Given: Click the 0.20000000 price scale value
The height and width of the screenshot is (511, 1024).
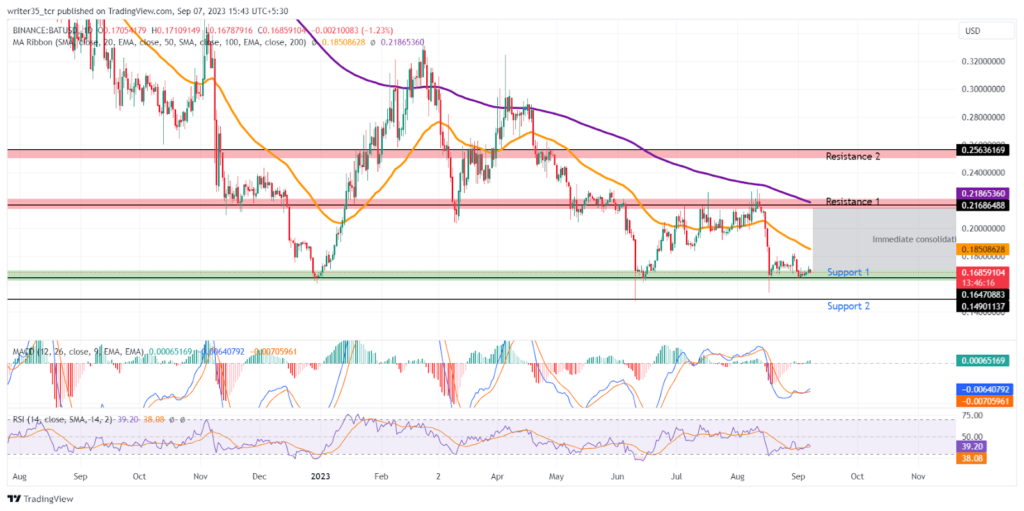Looking at the screenshot, I should [984, 229].
